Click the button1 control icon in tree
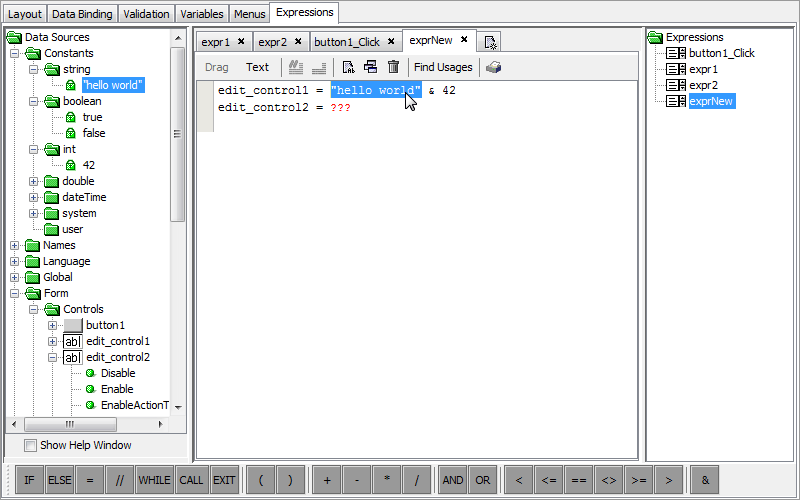 point(73,325)
